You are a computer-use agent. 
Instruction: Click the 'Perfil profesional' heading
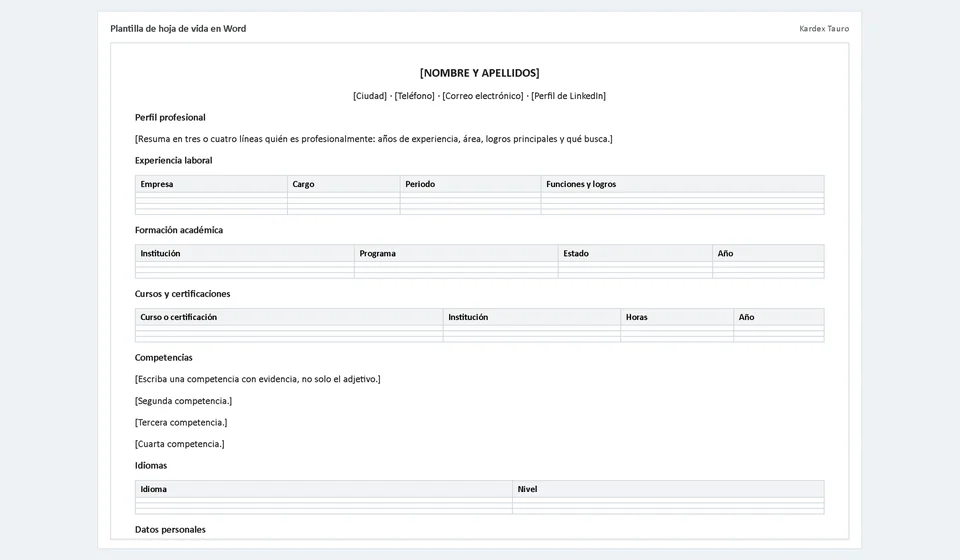[170, 118]
